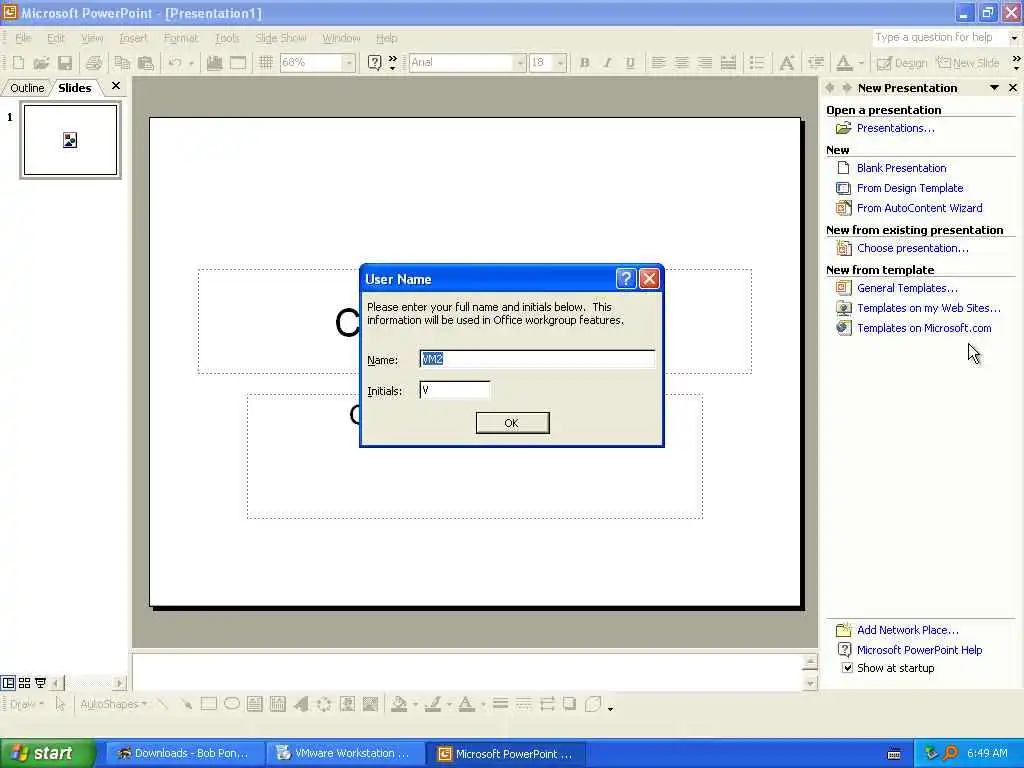1024x768 pixels.
Task: Click the Insert Chart icon
Action: point(214,63)
